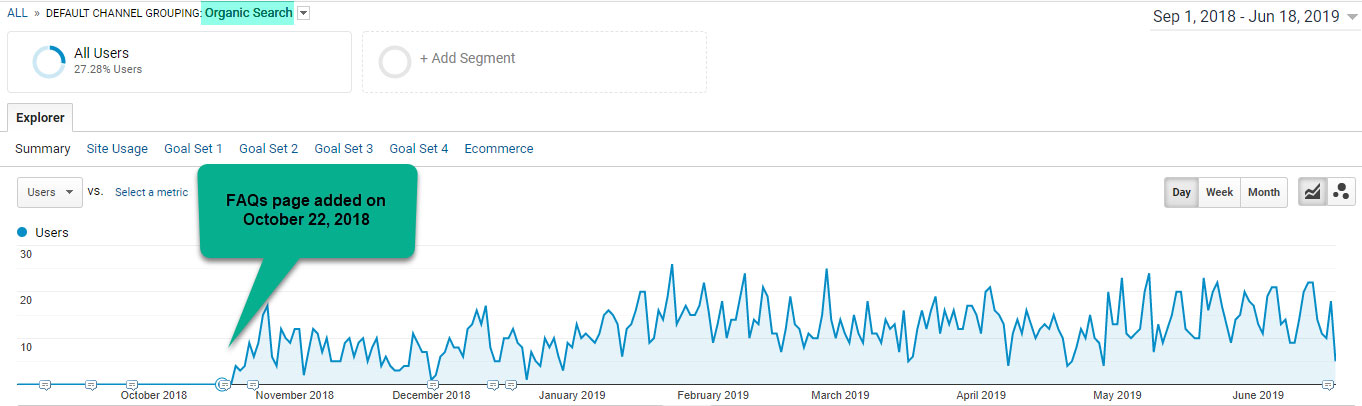This screenshot has width=1362, height=406.
Task: Click the Organic Search highlighted text
Action: click(x=248, y=13)
